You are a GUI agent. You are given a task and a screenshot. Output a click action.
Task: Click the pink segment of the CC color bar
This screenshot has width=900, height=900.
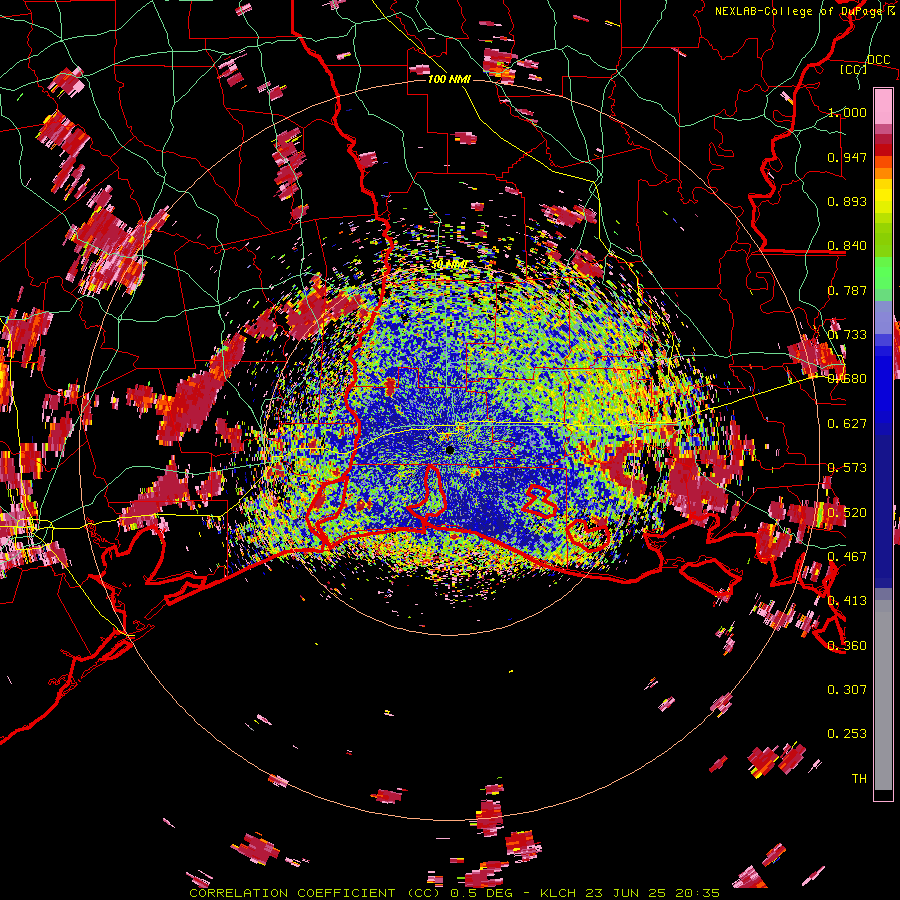coord(883,107)
